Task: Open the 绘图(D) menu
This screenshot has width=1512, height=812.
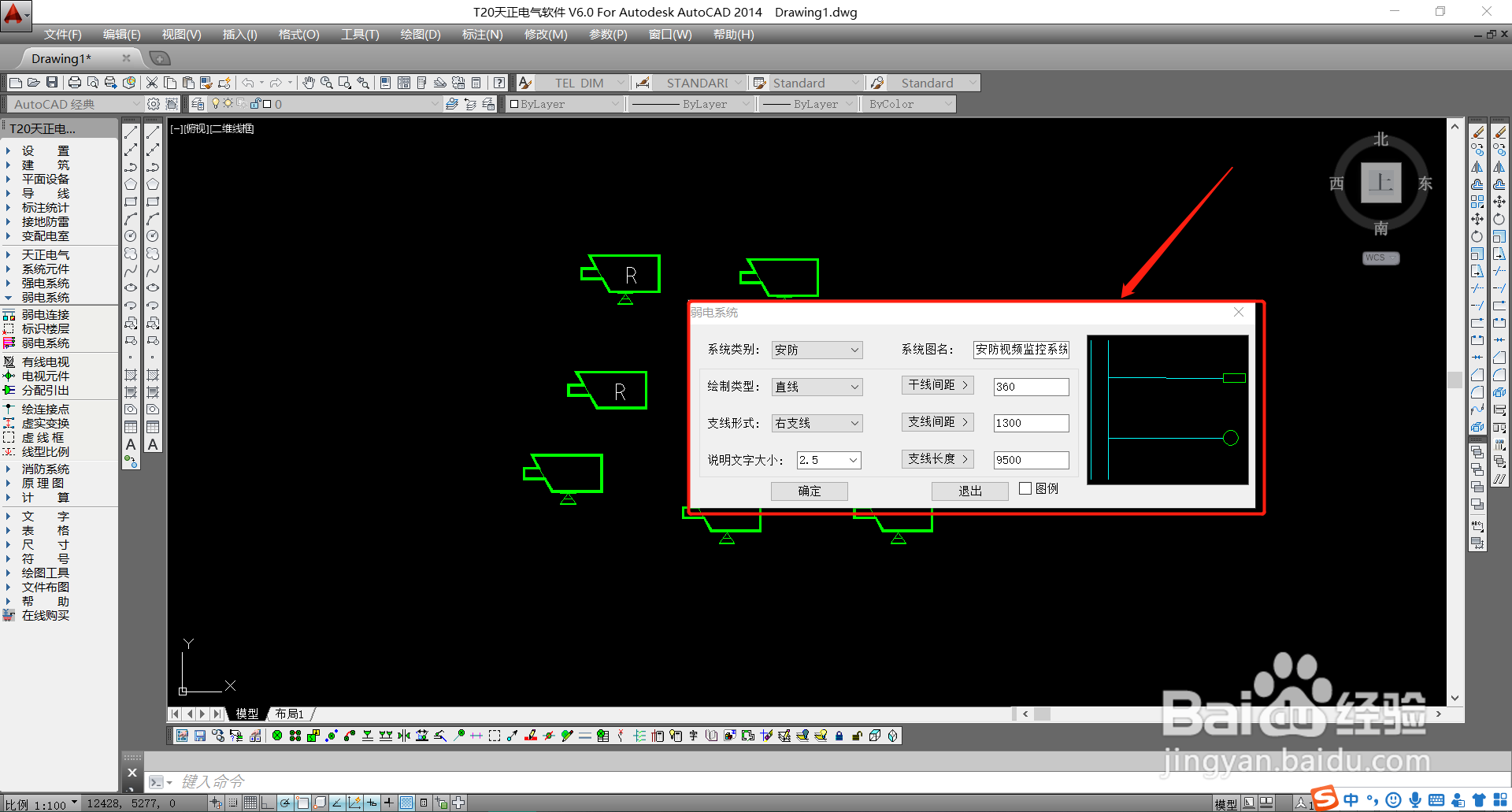Action: click(421, 35)
